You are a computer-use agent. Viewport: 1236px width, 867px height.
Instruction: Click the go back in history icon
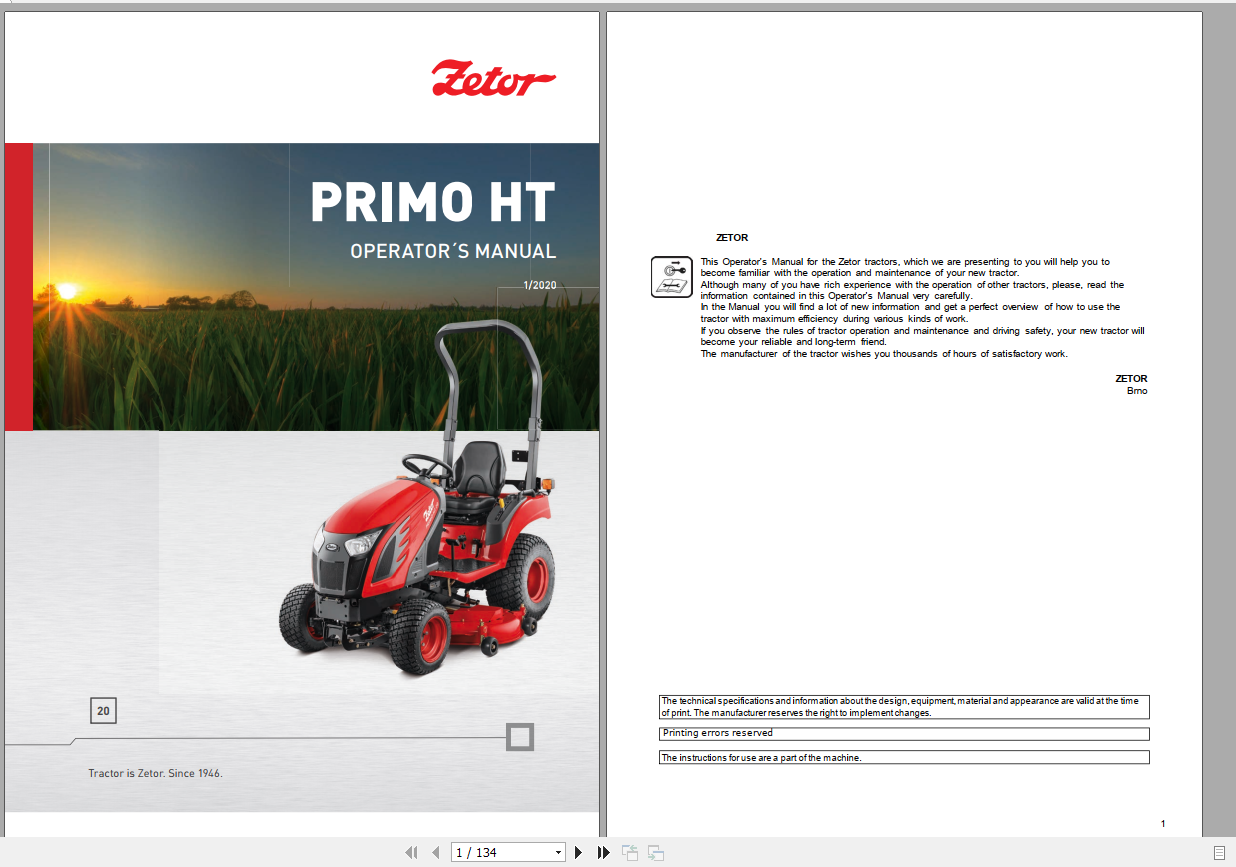pyautogui.click(x=630, y=852)
